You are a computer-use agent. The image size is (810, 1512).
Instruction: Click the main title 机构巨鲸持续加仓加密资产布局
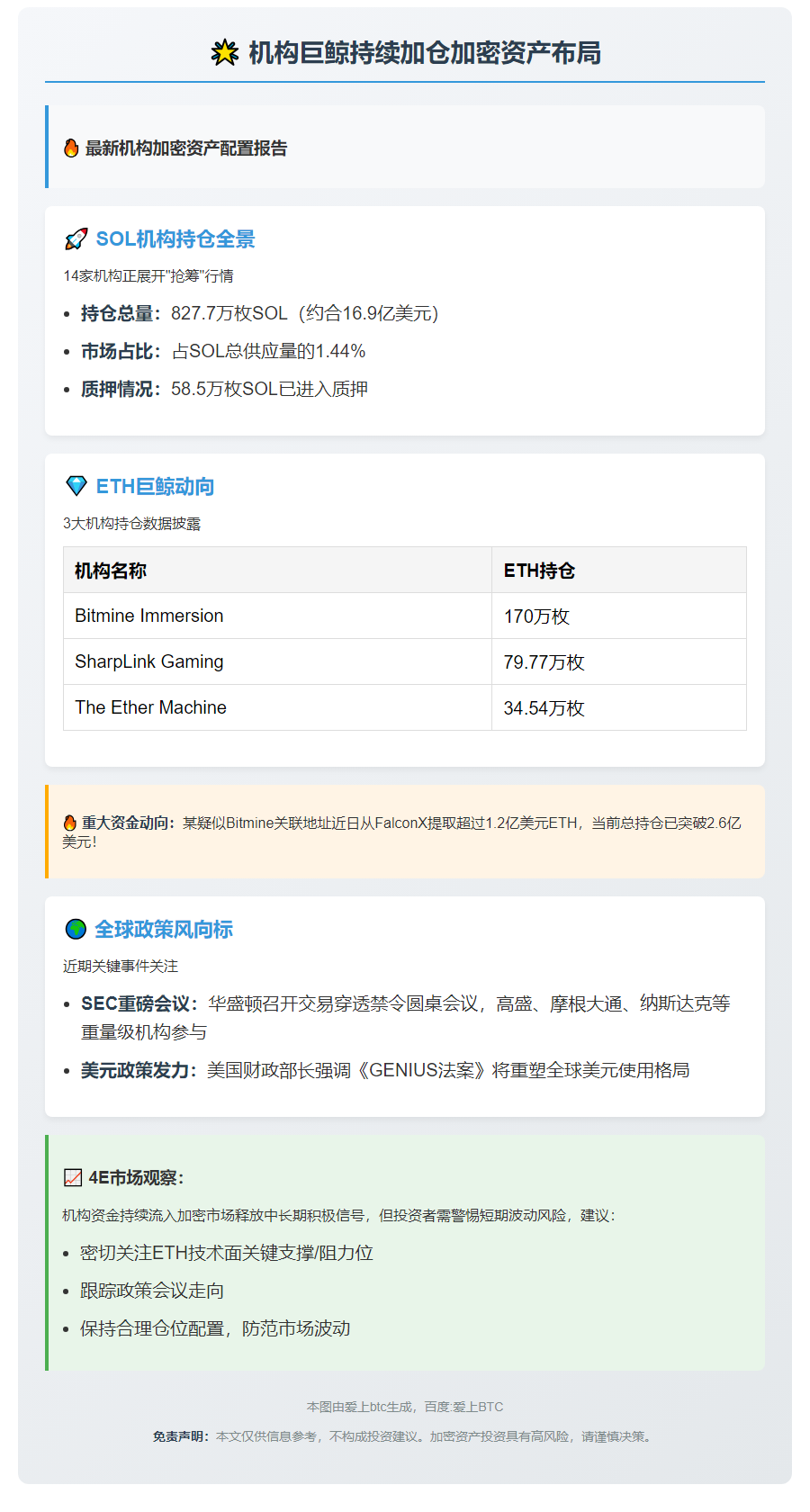[425, 53]
